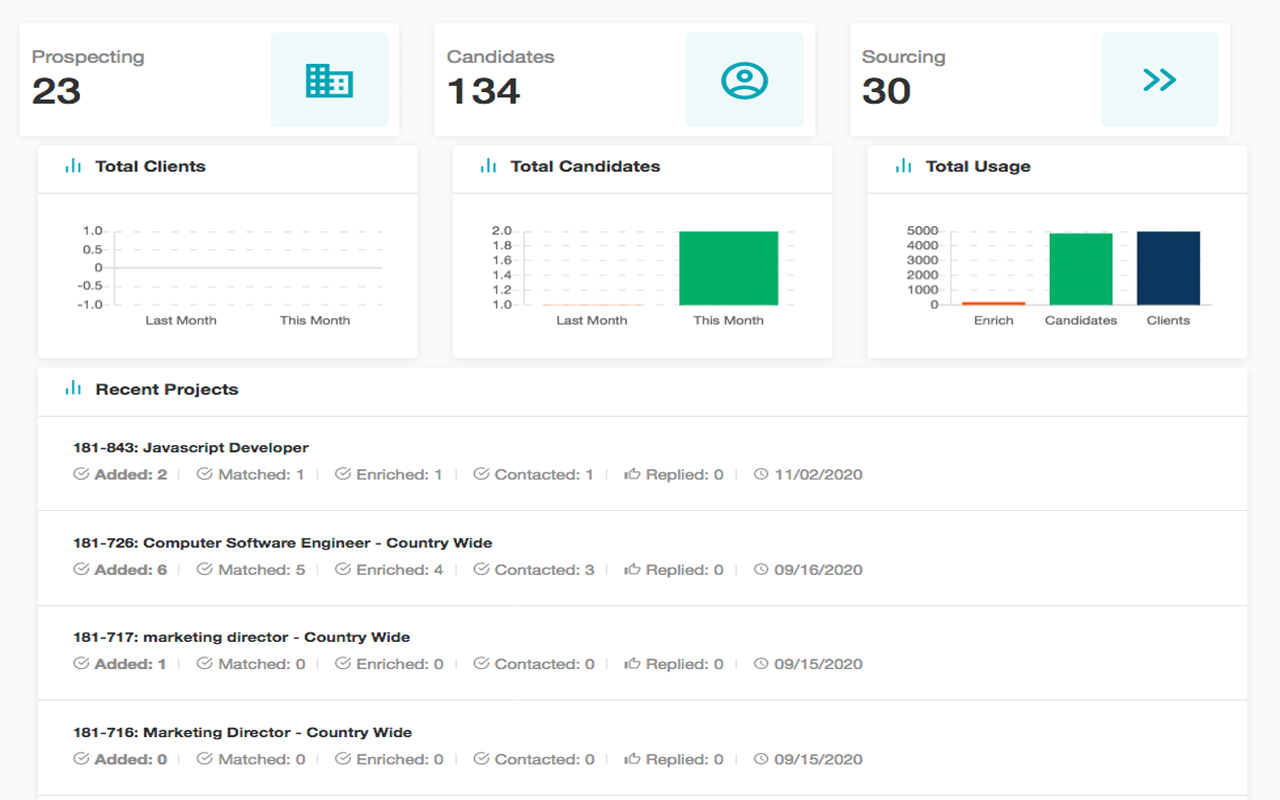The image size is (1280, 800).
Task: Click the Contacted check icon in 181-716 row
Action: 481,759
